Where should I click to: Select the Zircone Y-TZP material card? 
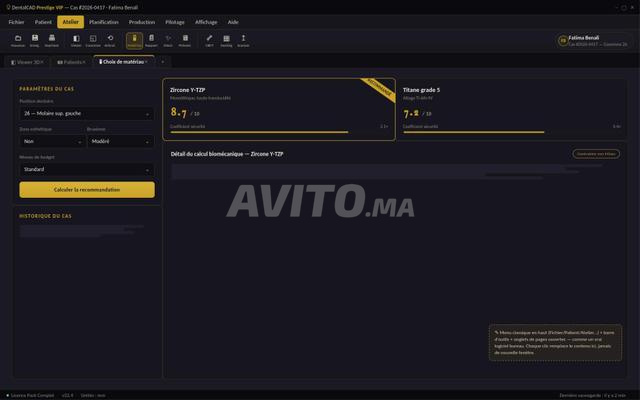(279, 109)
